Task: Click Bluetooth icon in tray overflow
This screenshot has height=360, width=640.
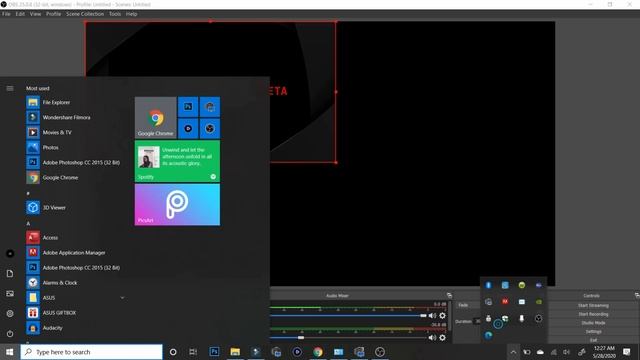Action: click(x=489, y=285)
